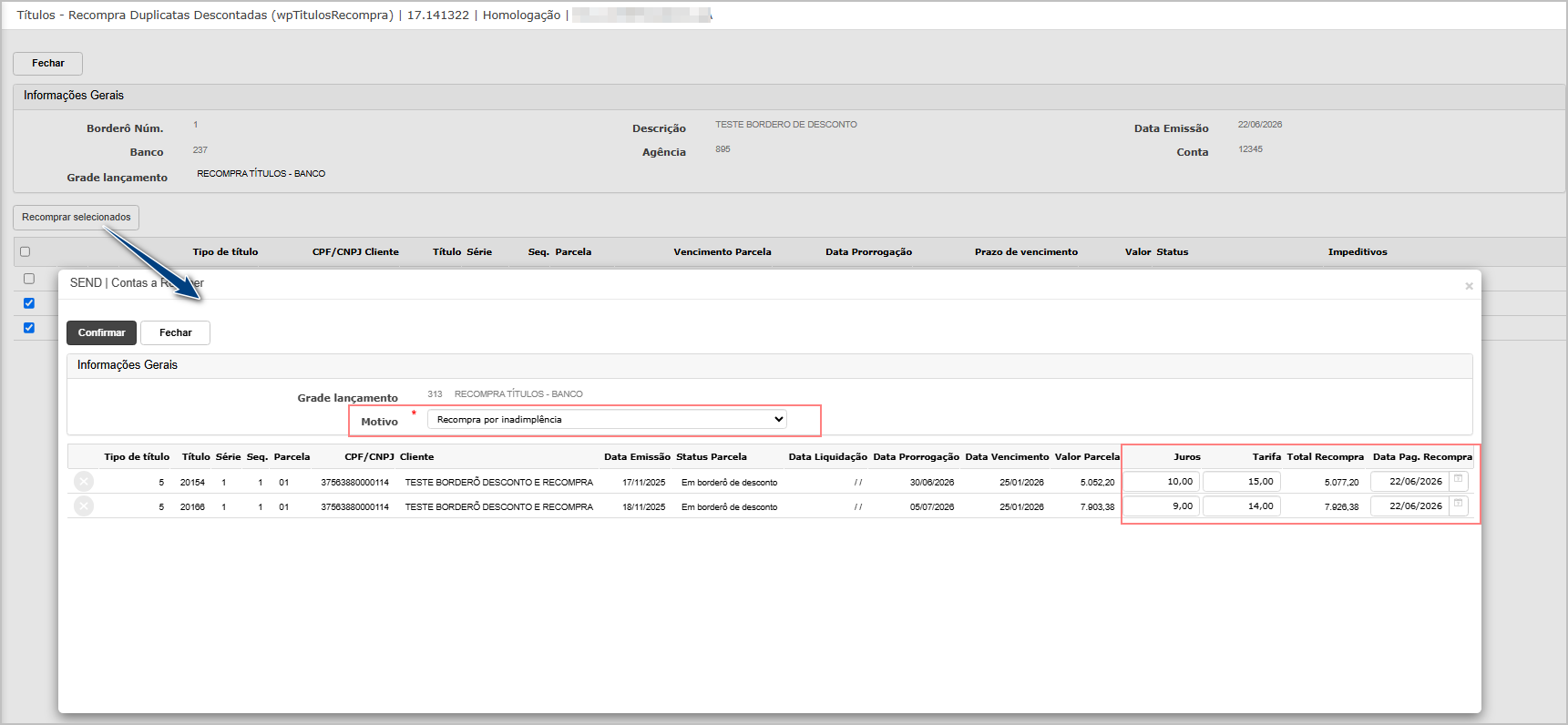Click the Fechar button on main page
Viewport: 1568px width, 725px height.
(x=47, y=64)
